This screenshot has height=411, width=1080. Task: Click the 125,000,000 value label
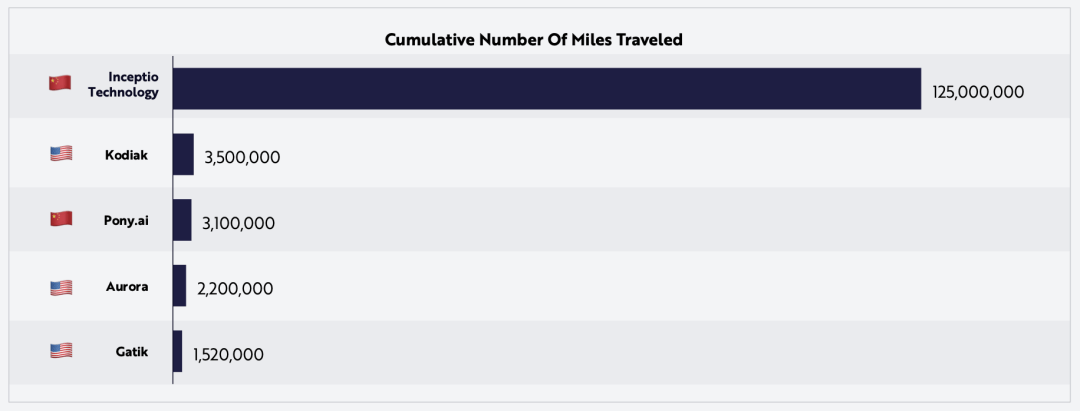tap(978, 92)
